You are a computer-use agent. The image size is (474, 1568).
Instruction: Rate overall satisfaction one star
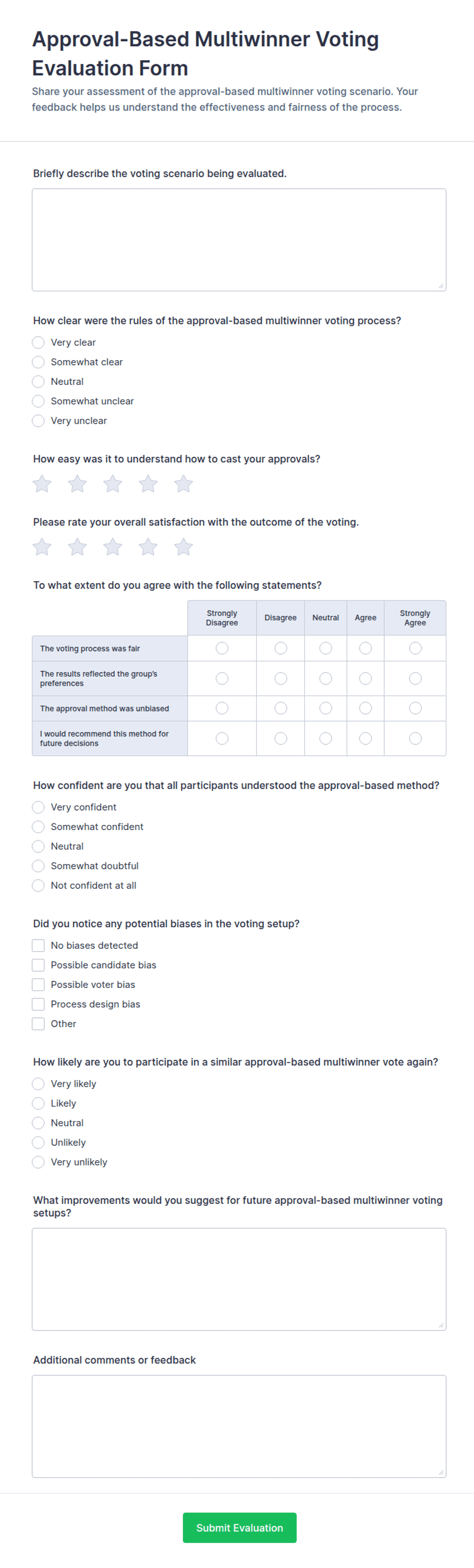42,547
